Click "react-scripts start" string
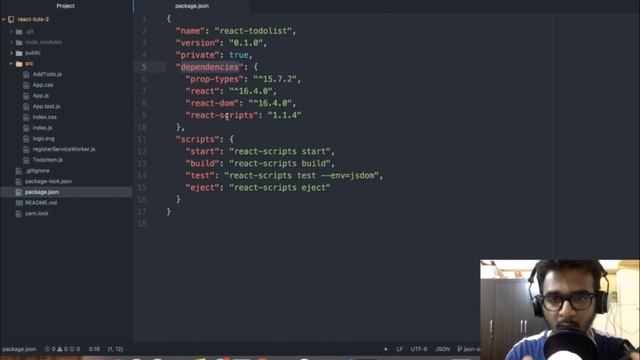The width and height of the screenshot is (640, 360). 280,151
